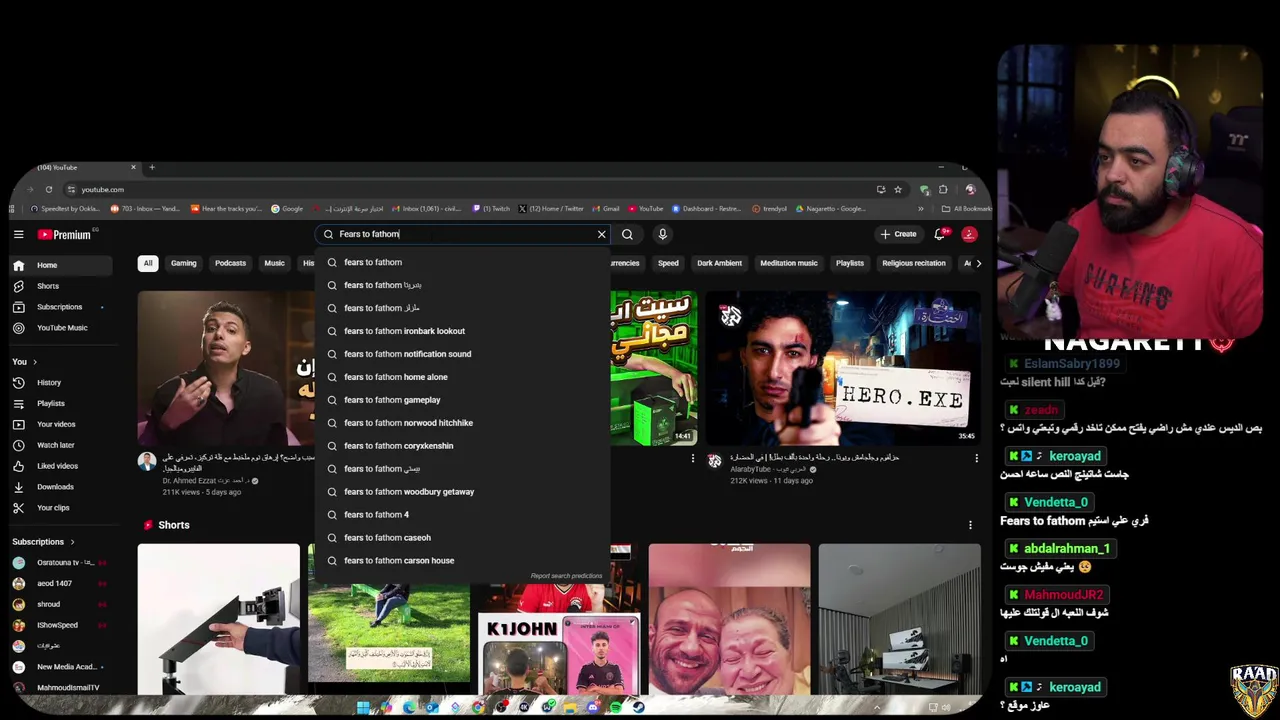Open the Create button
The image size is (1280, 720).
[898, 234]
